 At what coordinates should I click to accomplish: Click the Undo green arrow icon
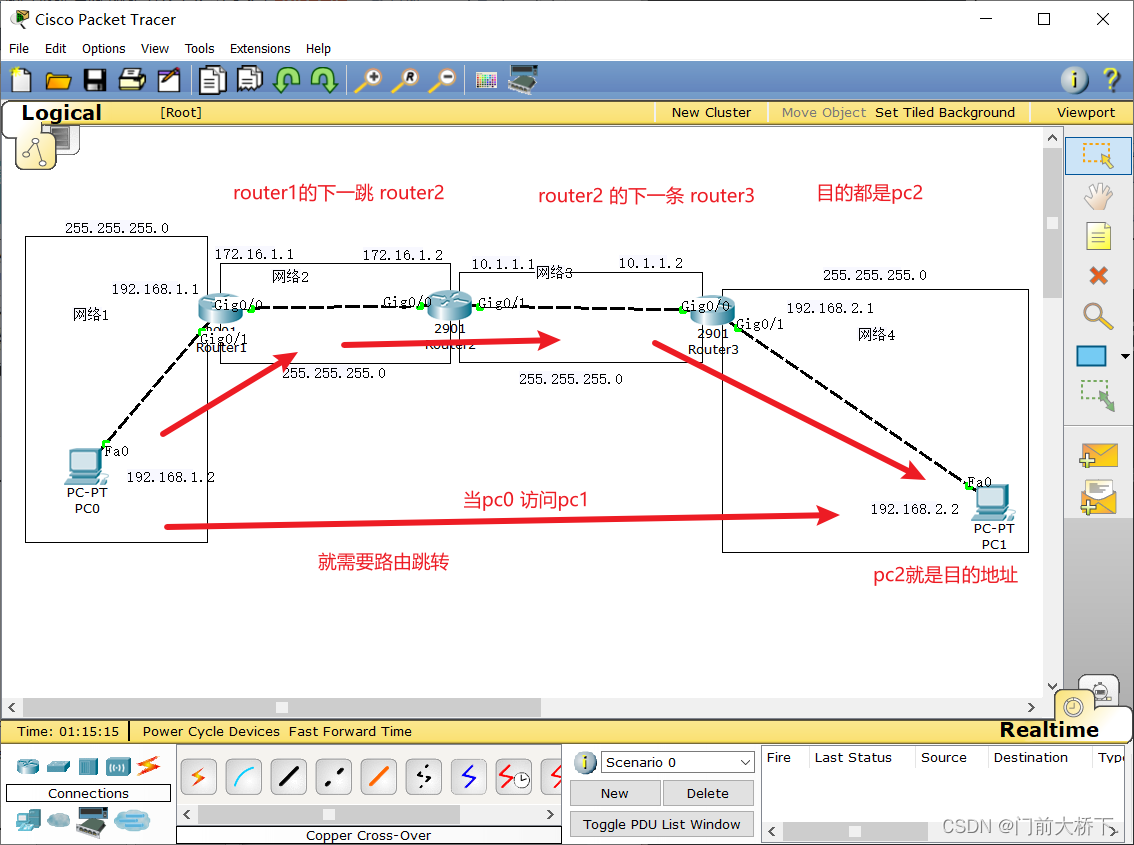287,80
